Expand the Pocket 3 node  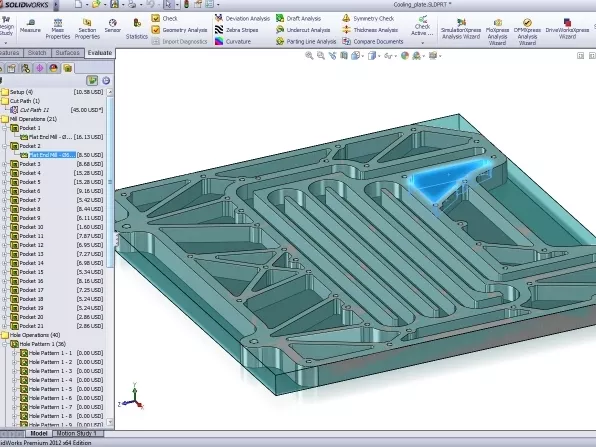(5, 164)
